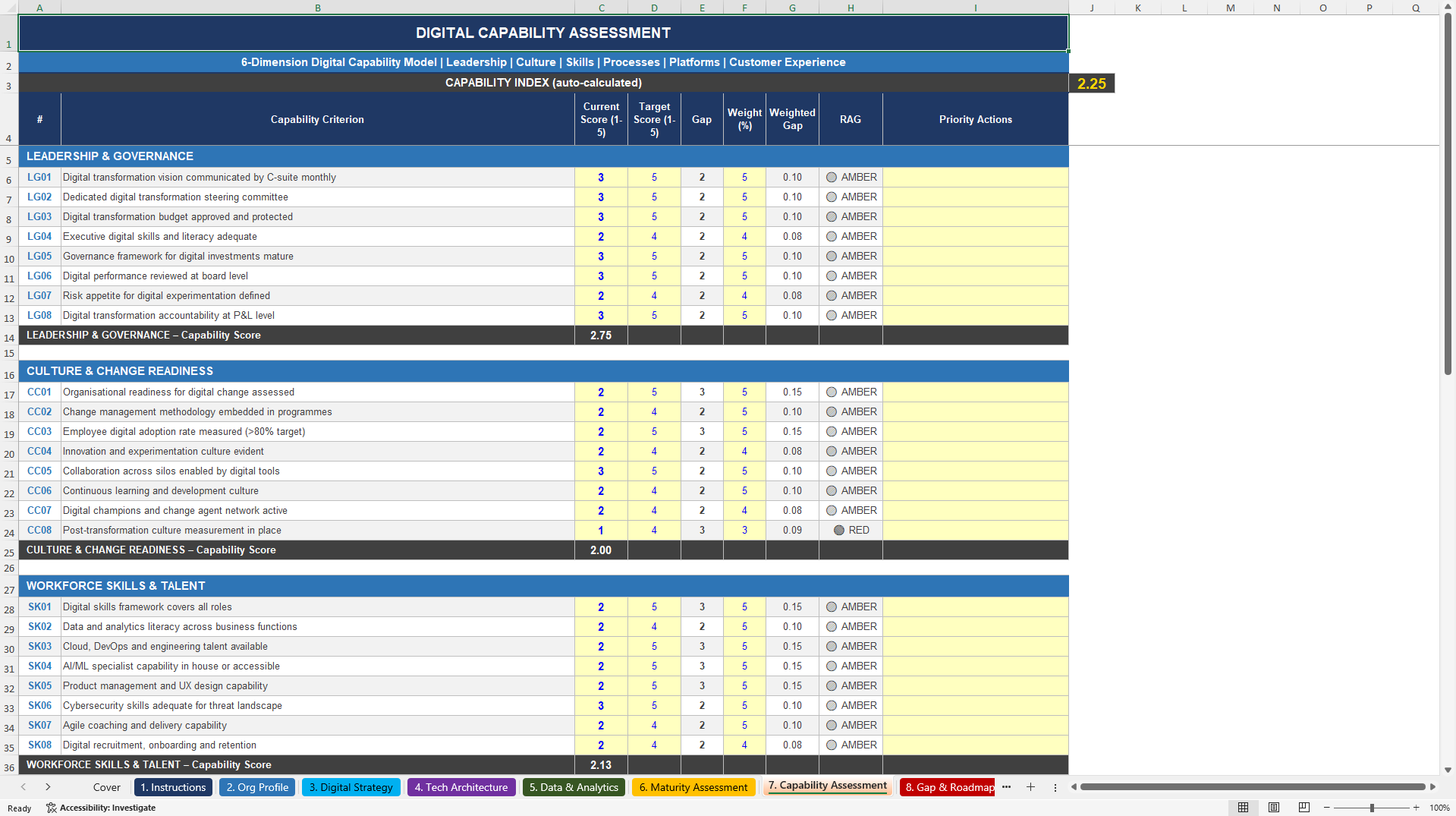Viewport: 1456px width, 816px height.
Task: Click the vertical scrollbar thumb
Action: pyautogui.click(x=1448, y=194)
